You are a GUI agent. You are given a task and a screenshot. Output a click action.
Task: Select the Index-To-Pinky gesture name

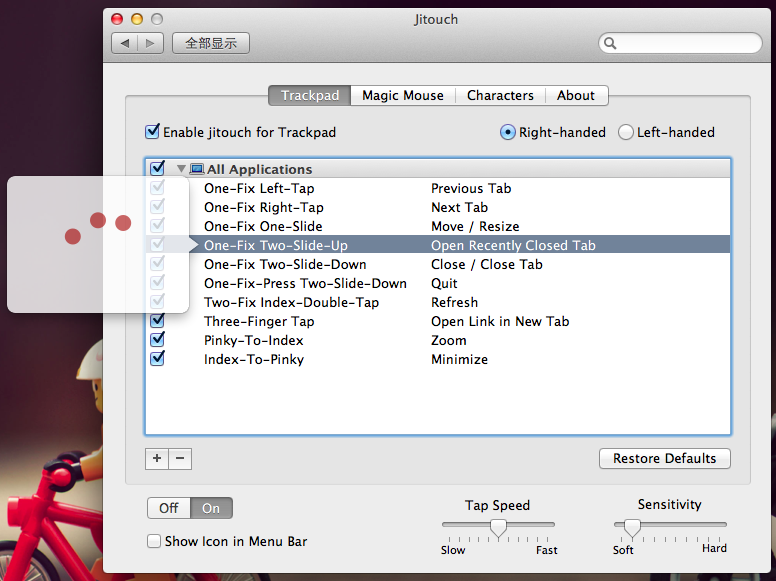pos(253,359)
